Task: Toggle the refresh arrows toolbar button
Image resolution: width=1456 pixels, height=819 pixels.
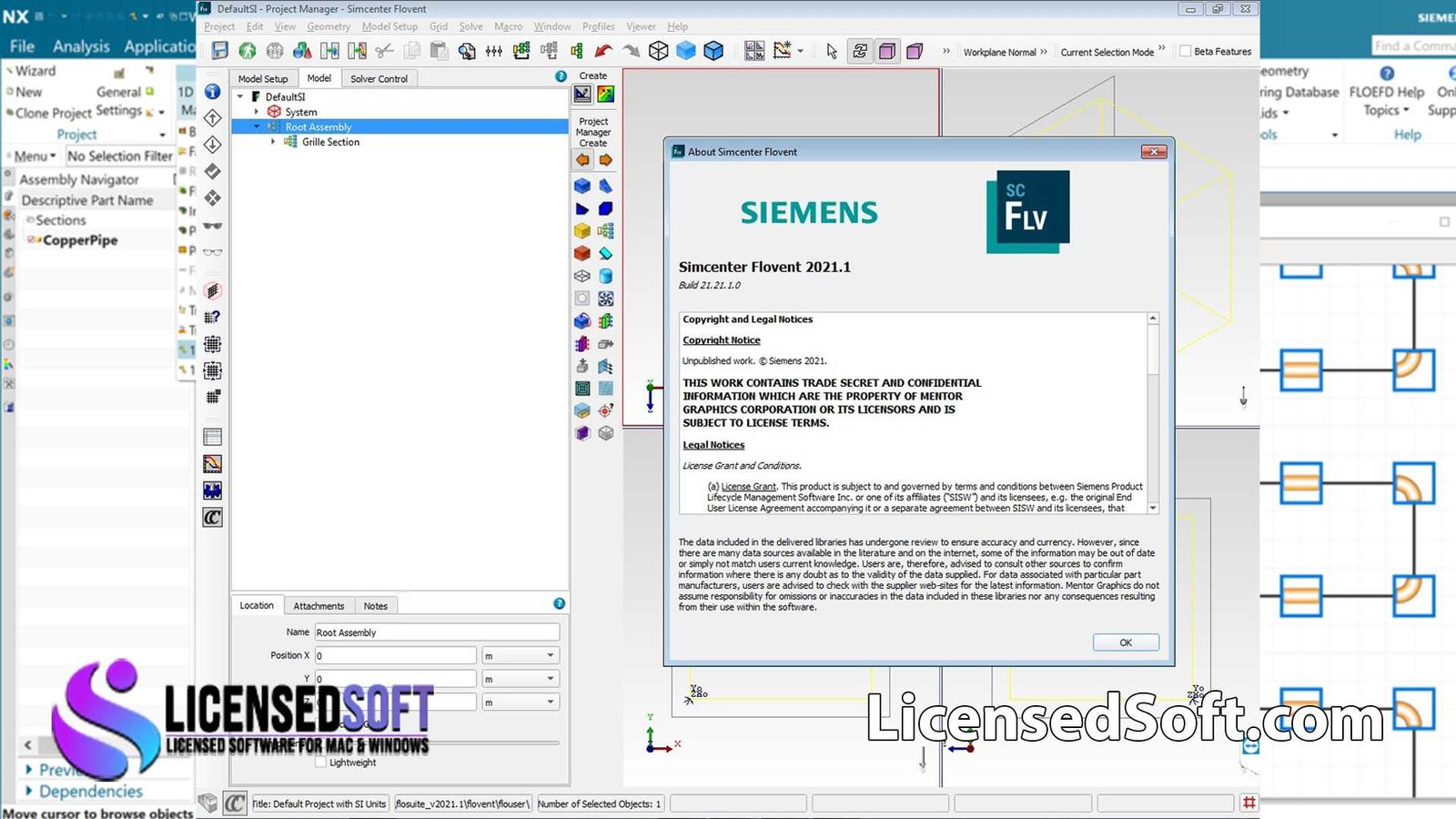Action: click(859, 51)
